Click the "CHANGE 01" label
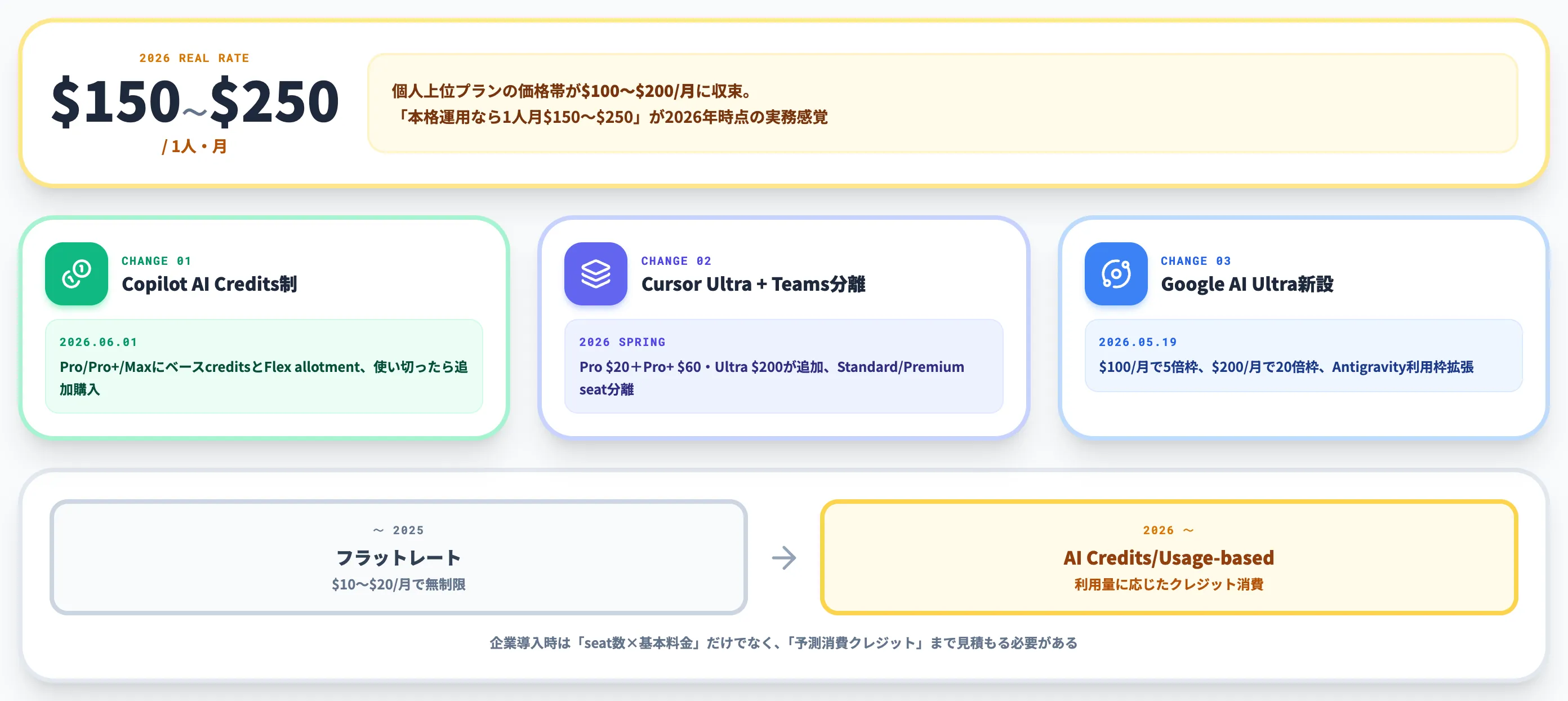The height and width of the screenshot is (701, 1568). click(x=157, y=261)
